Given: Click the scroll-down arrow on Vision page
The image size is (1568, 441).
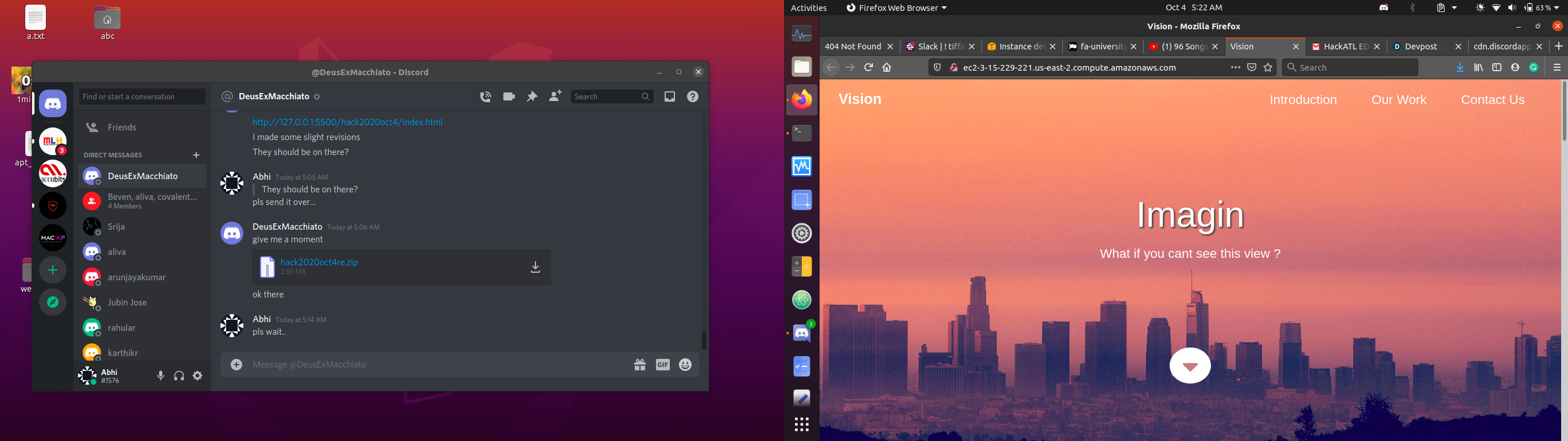Looking at the screenshot, I should (x=1190, y=365).
